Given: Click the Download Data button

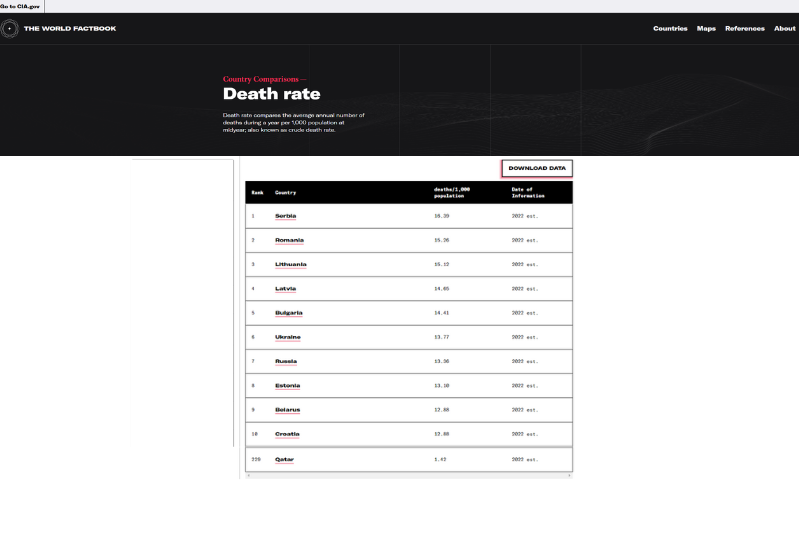Looking at the screenshot, I should (537, 168).
